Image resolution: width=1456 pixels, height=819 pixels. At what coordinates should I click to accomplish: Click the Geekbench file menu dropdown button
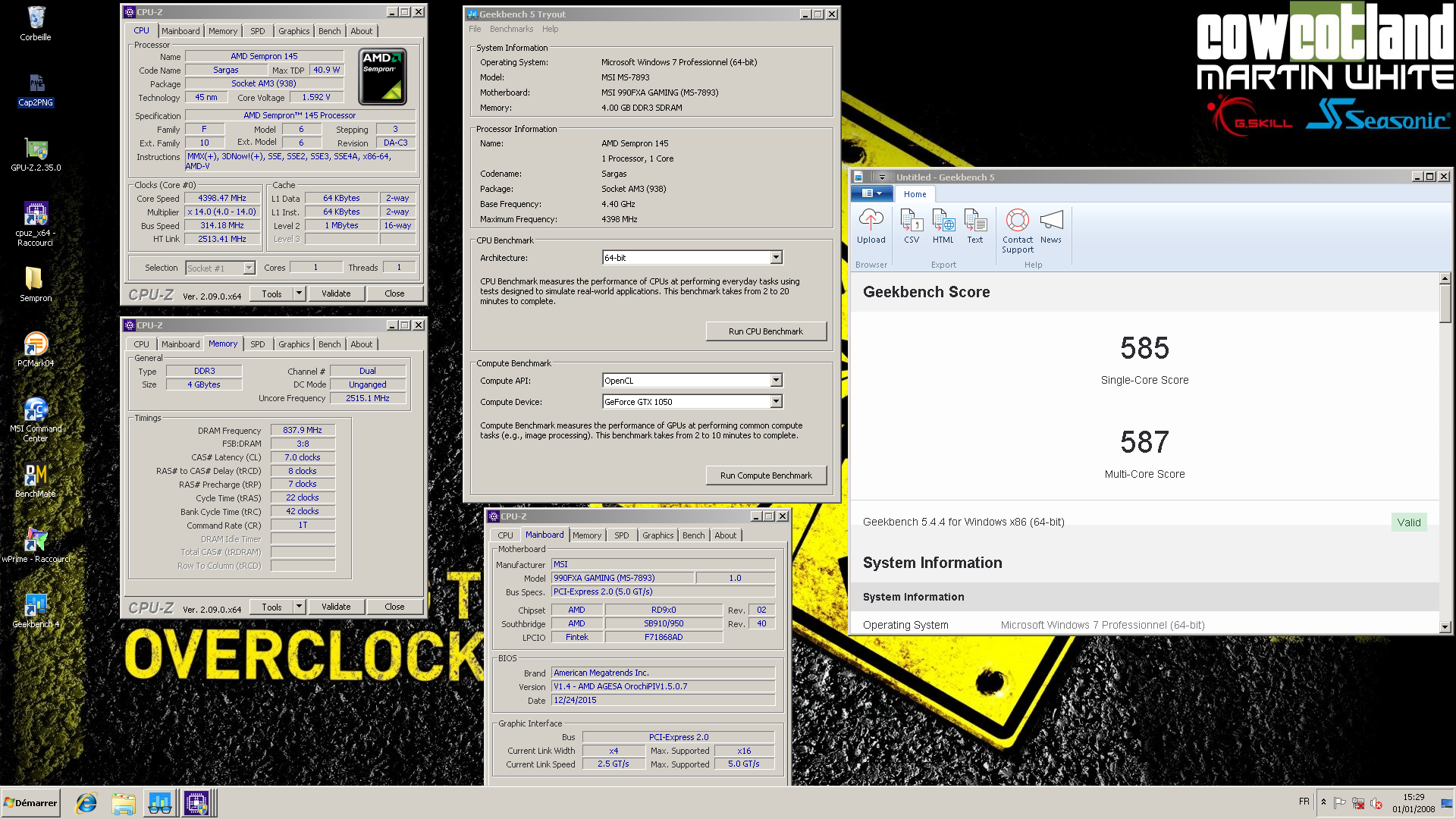(x=871, y=193)
